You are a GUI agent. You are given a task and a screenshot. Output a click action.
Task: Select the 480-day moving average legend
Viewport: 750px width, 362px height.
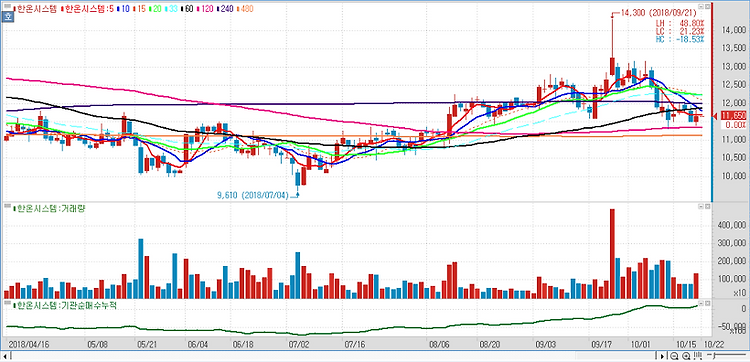tap(245, 9)
